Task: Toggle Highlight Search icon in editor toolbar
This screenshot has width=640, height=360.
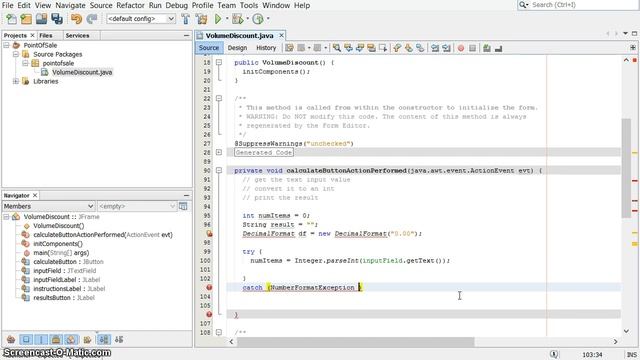Action: pyautogui.click(x=371, y=48)
